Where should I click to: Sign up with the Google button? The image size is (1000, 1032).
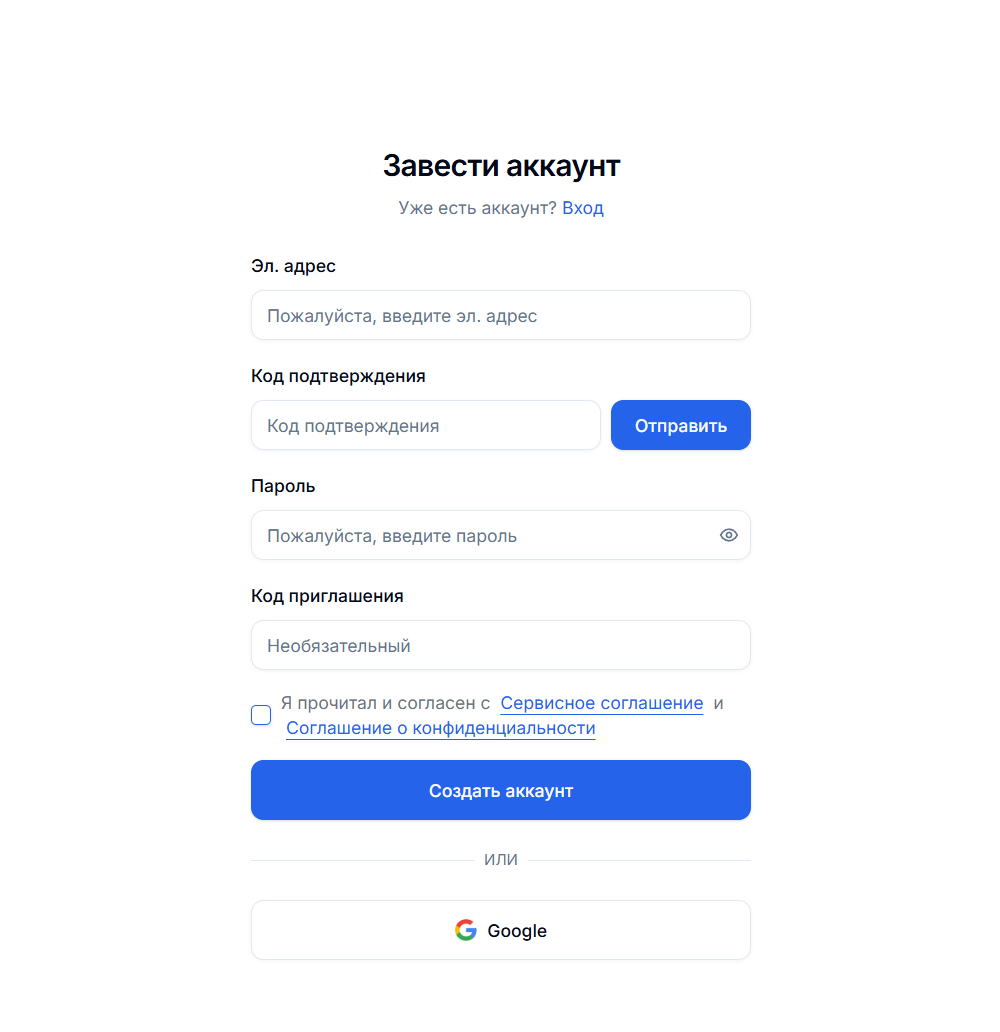pyautogui.click(x=500, y=930)
